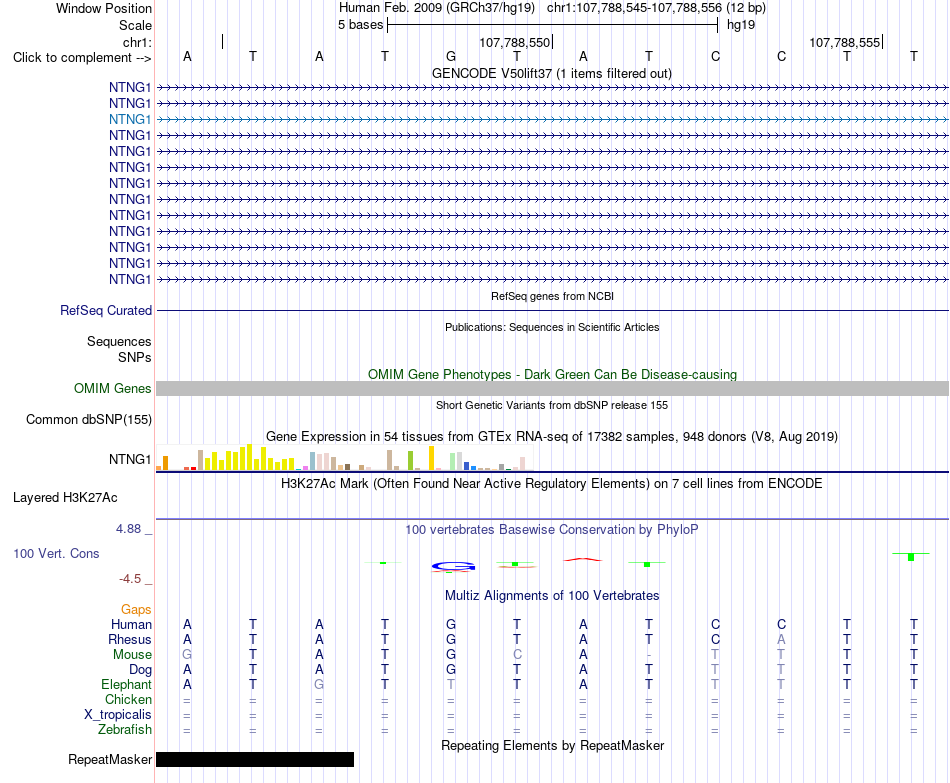Click the Window Position label

point(104,8)
